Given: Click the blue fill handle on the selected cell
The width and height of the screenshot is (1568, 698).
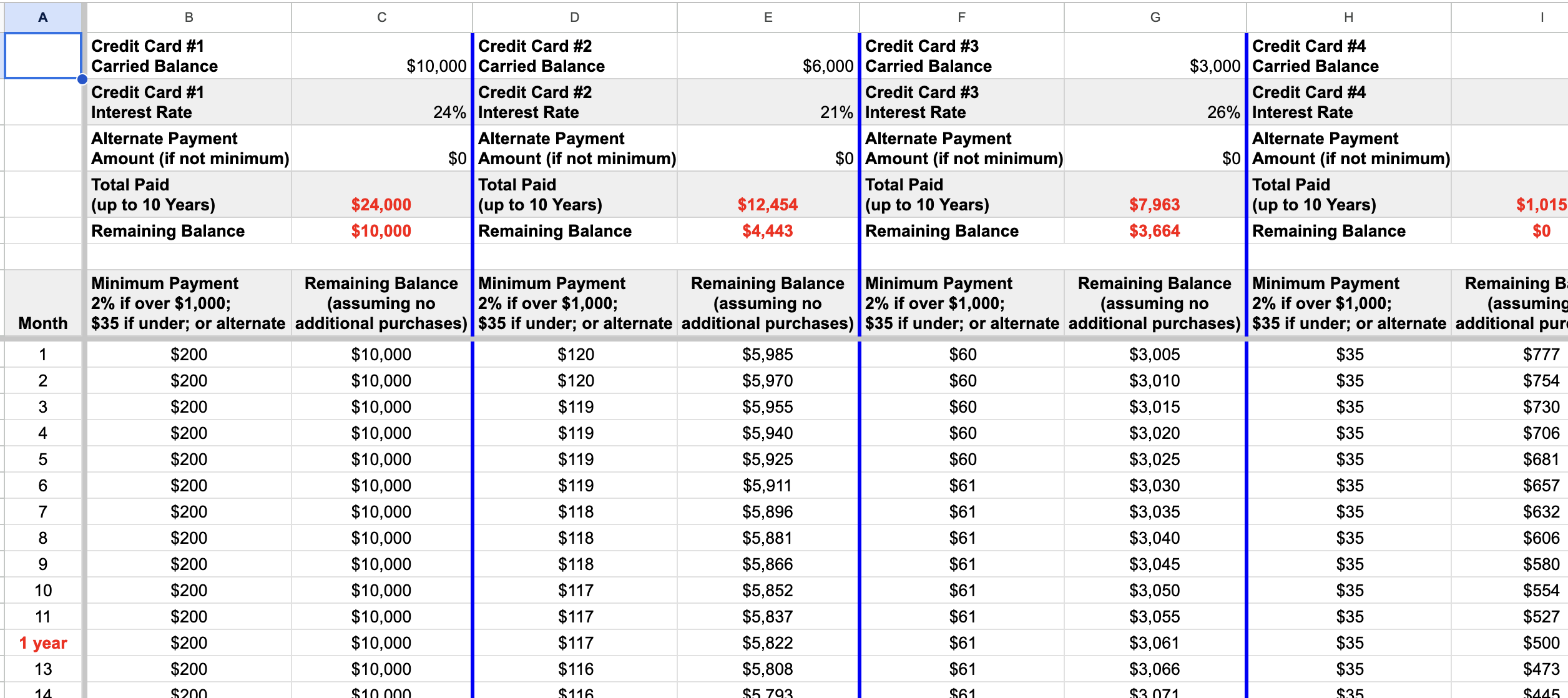Looking at the screenshot, I should click(81, 79).
